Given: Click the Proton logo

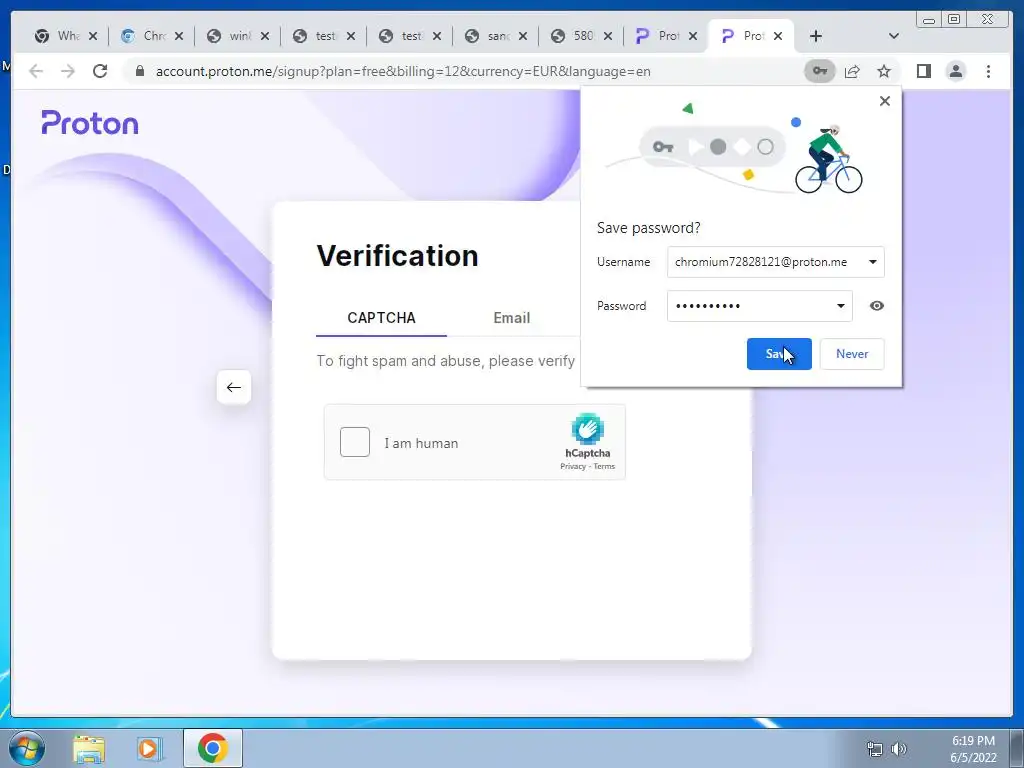Looking at the screenshot, I should [90, 123].
